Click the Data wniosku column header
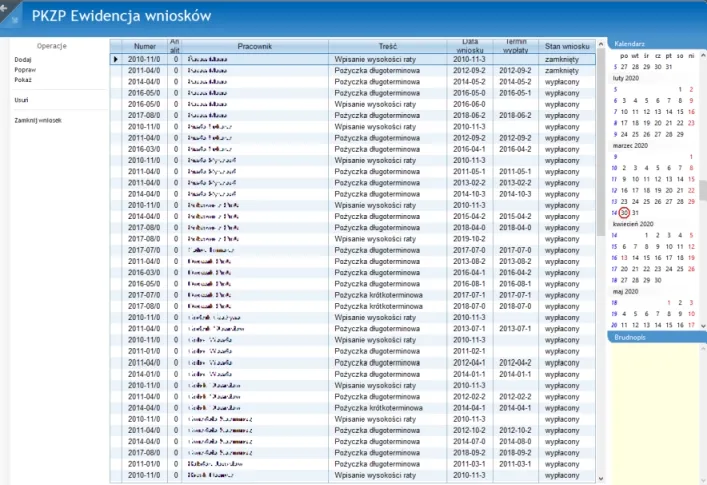The width and height of the screenshot is (707, 485). pos(470,47)
